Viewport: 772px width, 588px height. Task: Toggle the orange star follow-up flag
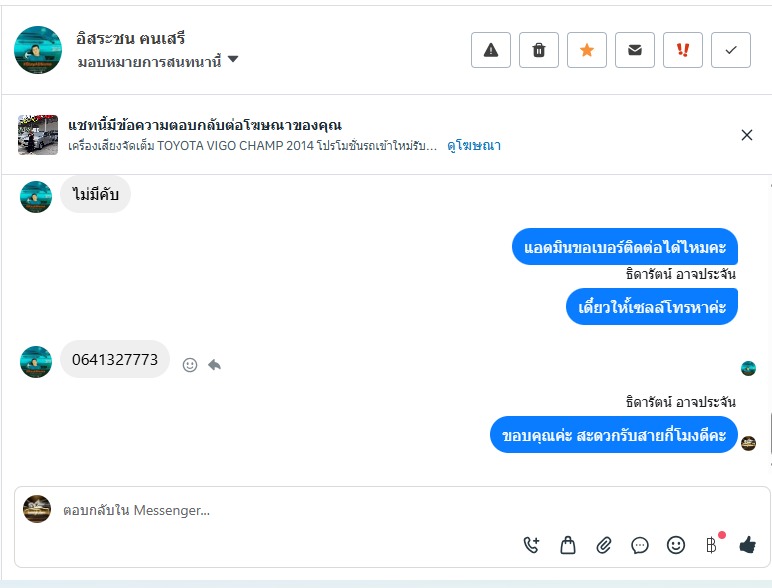tap(587, 50)
